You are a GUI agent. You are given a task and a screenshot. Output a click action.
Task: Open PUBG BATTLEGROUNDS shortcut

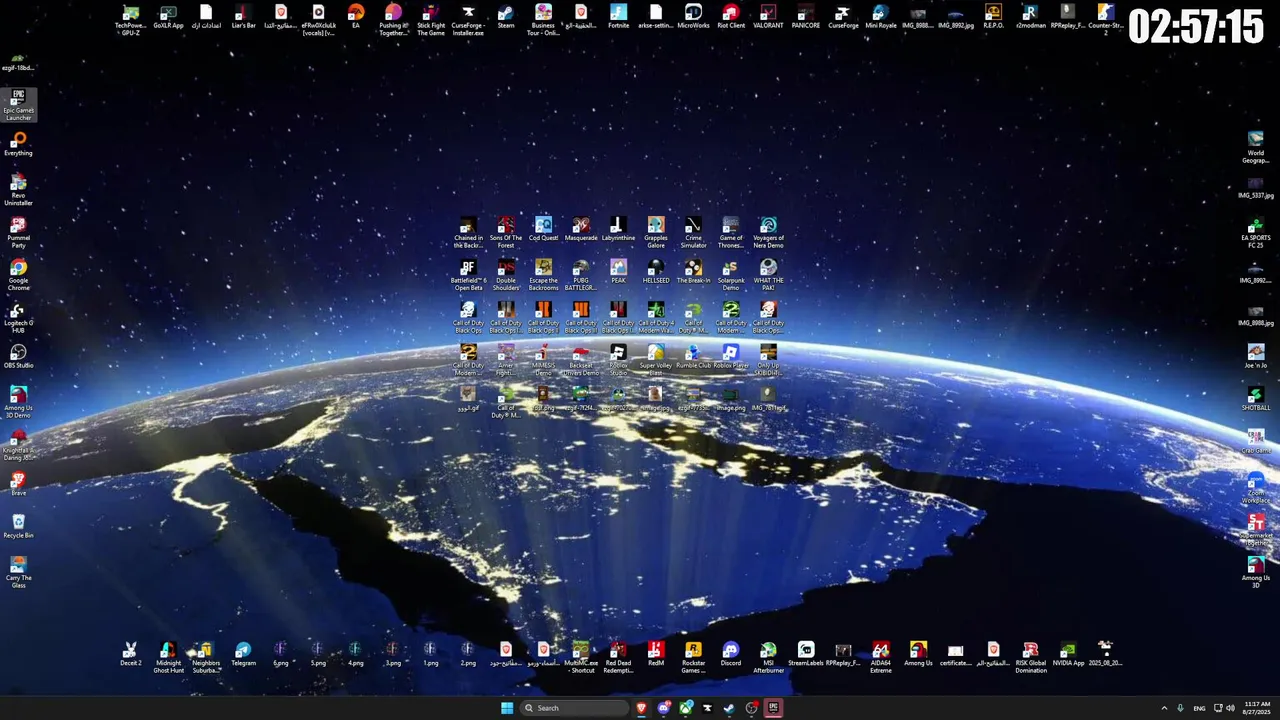tap(581, 275)
